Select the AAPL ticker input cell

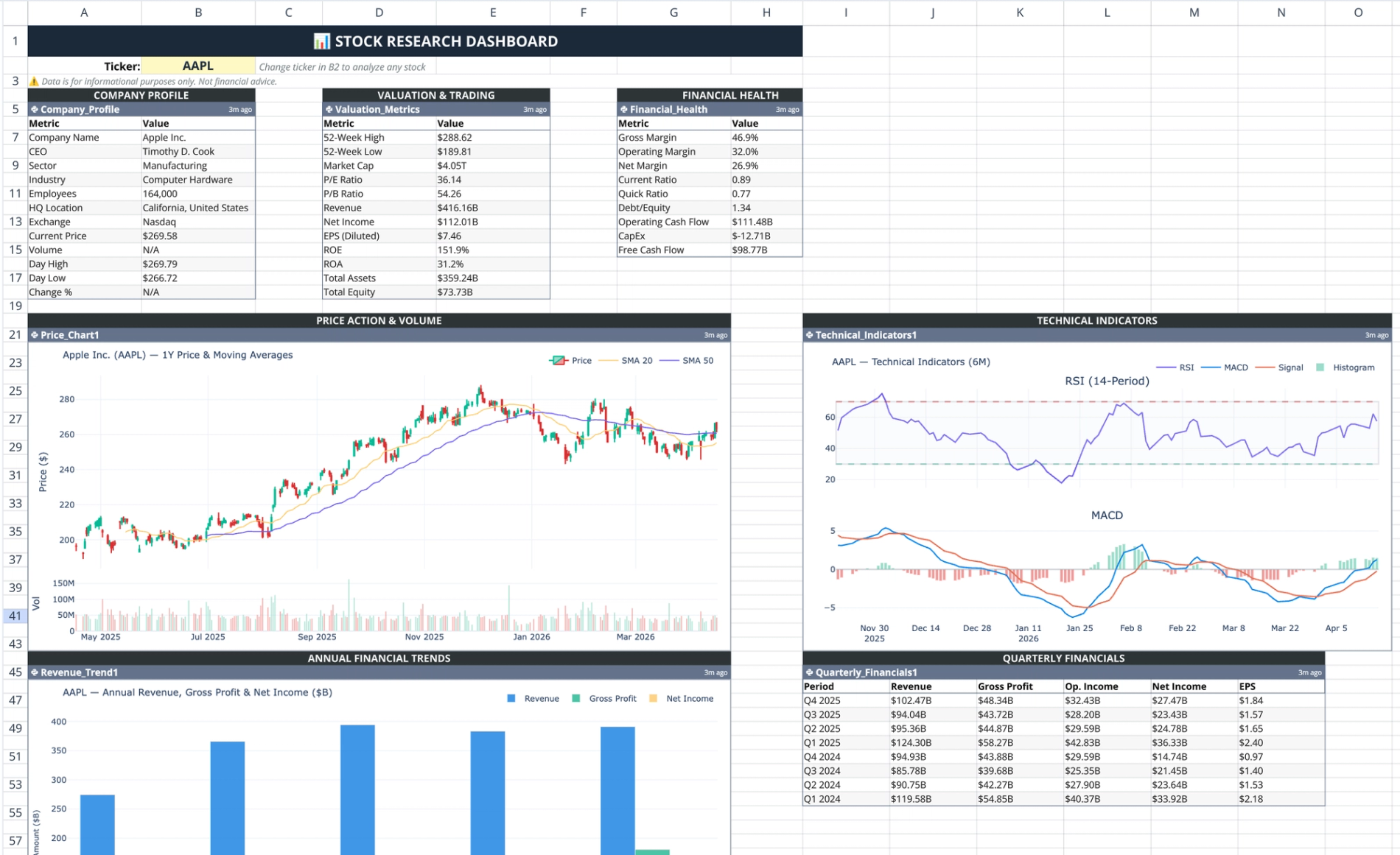(198, 66)
